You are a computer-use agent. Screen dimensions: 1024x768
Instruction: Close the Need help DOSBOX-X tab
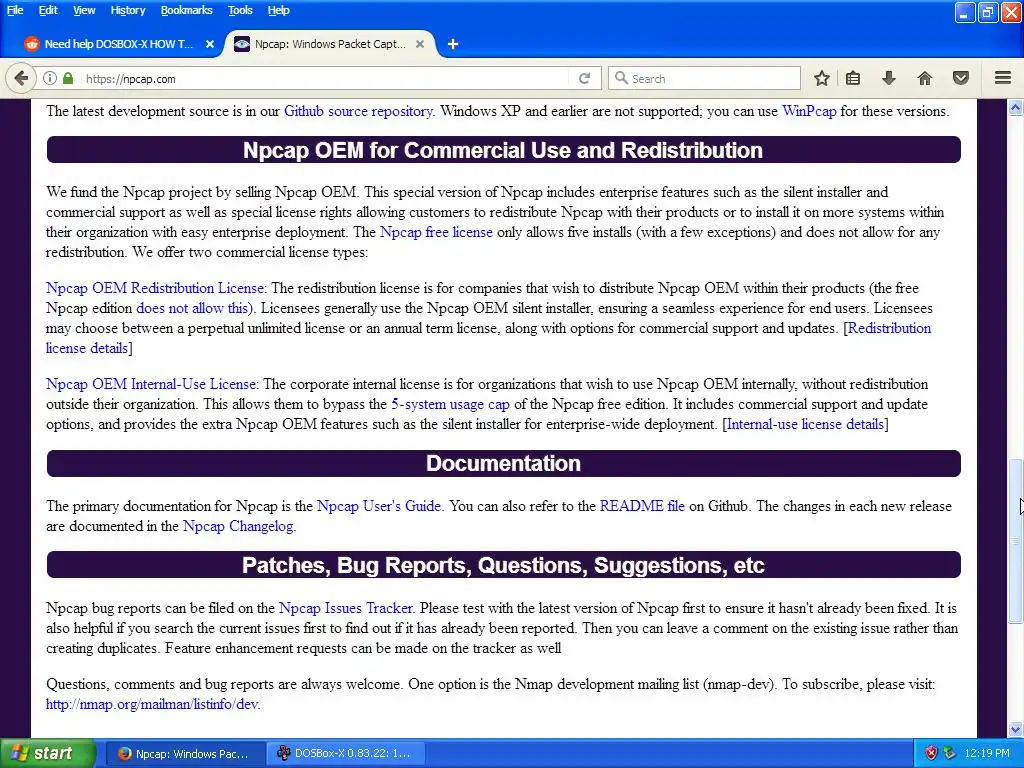(x=210, y=44)
